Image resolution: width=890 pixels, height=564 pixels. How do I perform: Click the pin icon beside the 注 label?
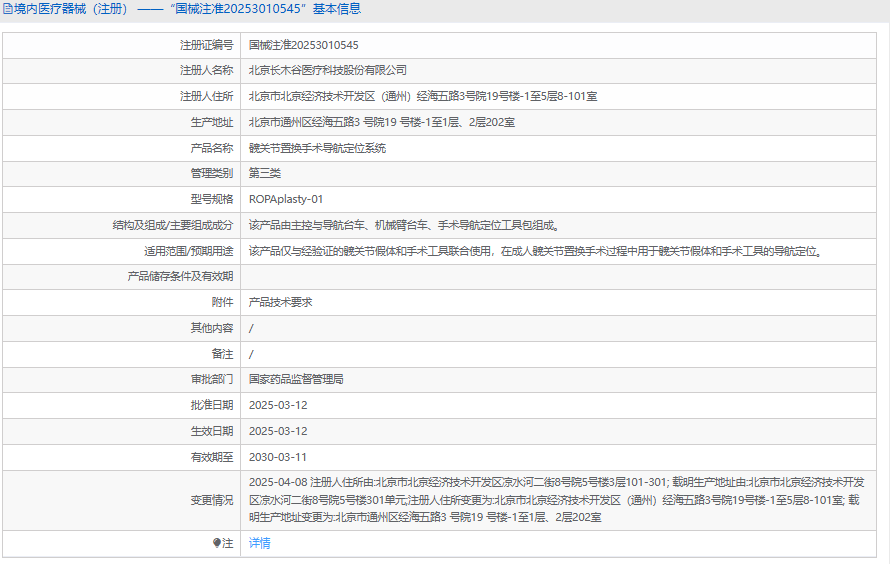tap(217, 543)
